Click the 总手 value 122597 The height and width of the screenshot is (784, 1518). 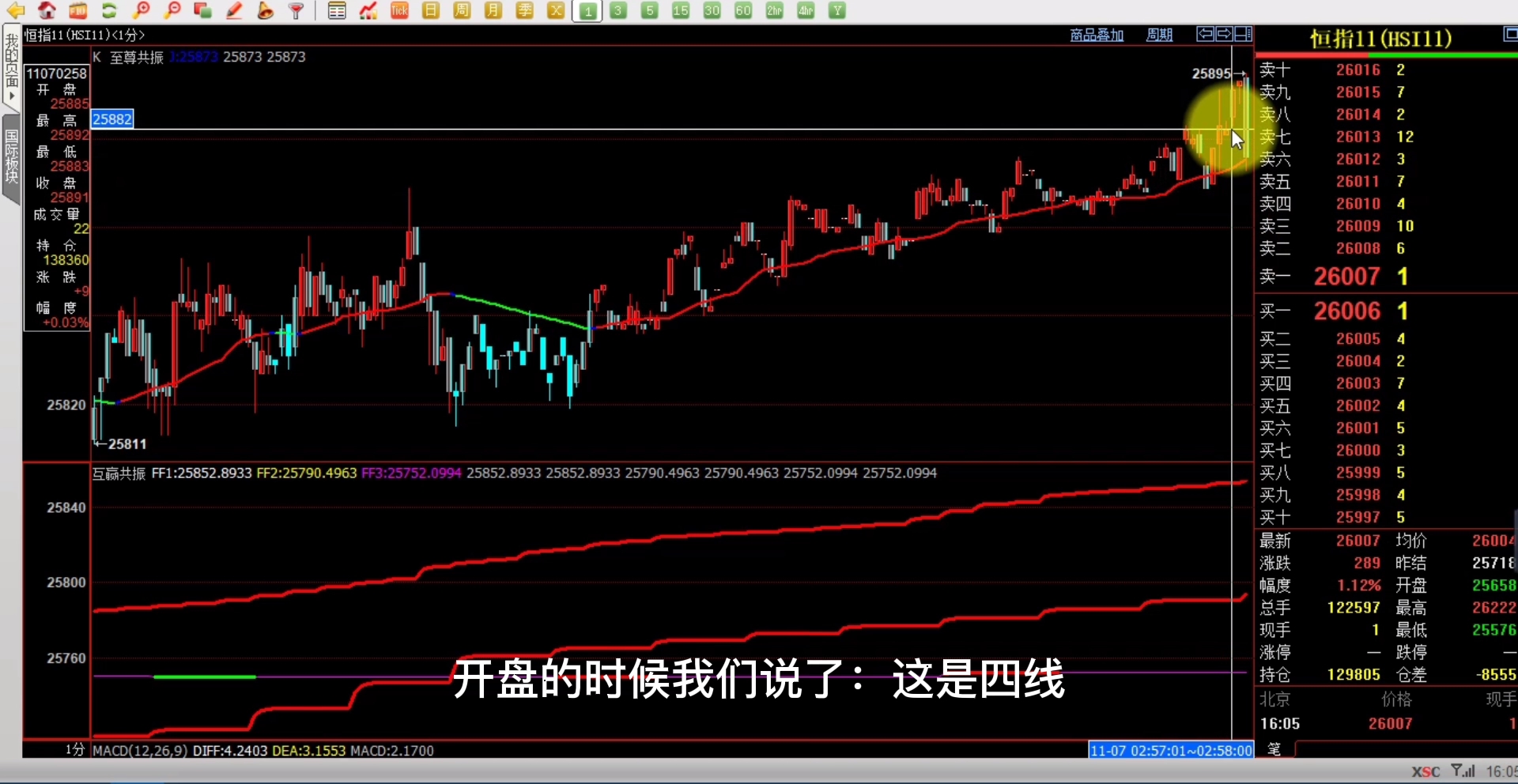[1354, 608]
